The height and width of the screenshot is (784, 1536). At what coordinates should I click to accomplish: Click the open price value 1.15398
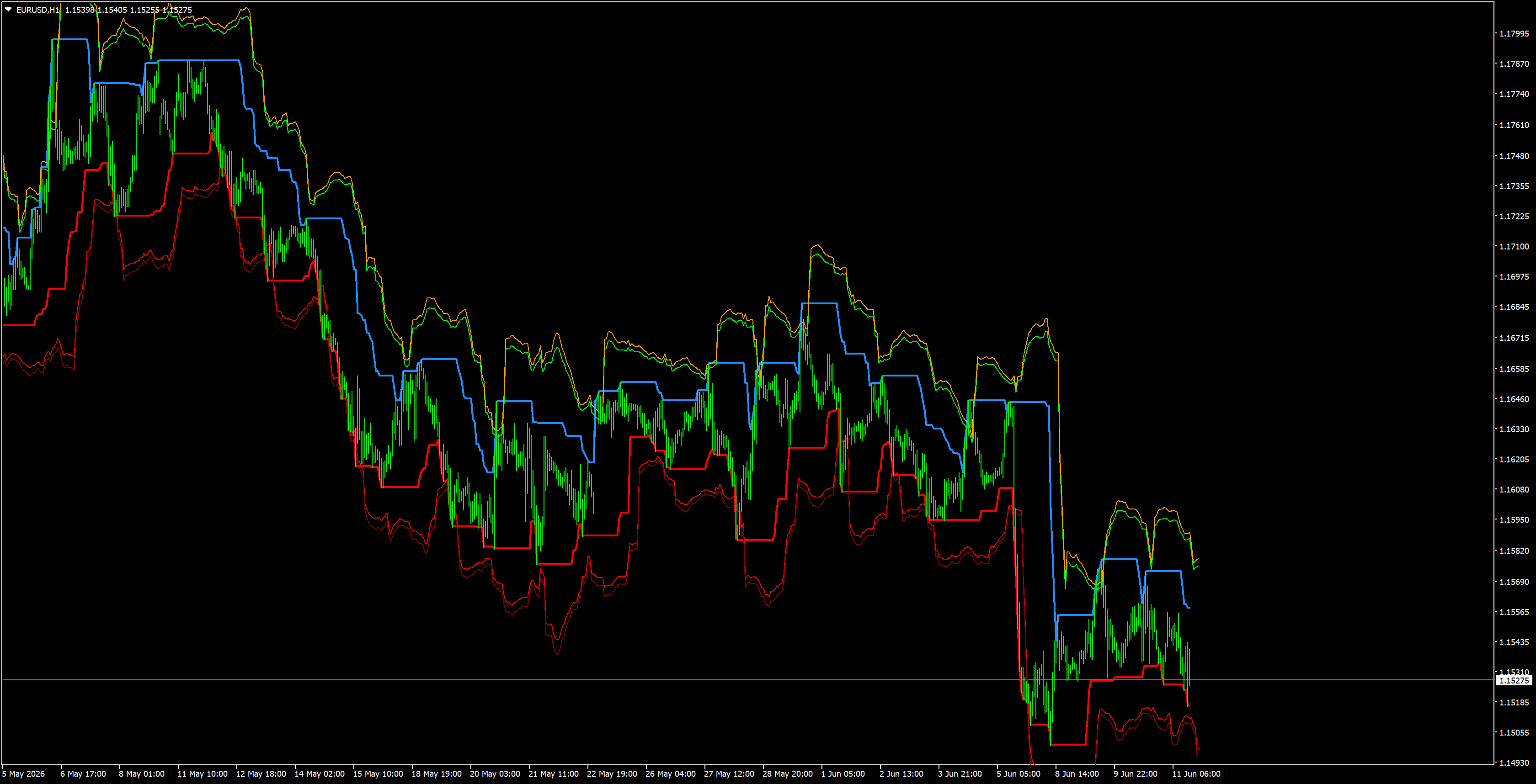pyautogui.click(x=79, y=10)
